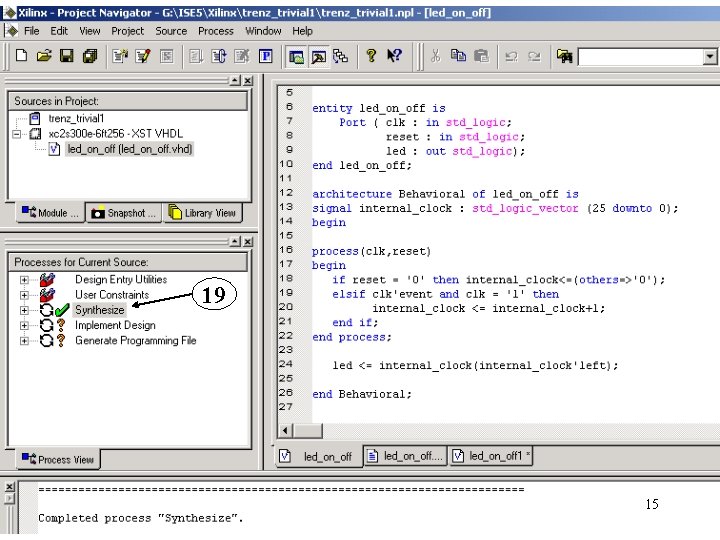
Task: Collapse the xc2s300e-6ft256 tree node
Action: coord(17,134)
